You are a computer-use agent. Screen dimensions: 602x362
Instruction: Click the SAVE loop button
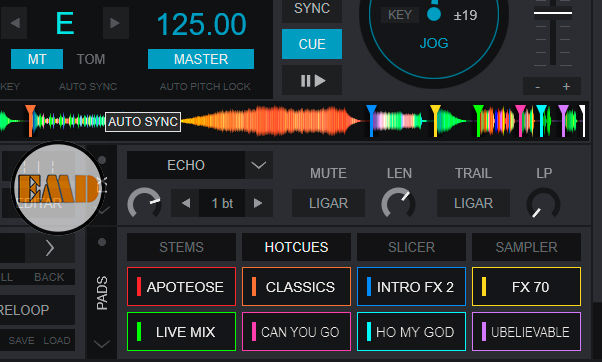coord(22,341)
